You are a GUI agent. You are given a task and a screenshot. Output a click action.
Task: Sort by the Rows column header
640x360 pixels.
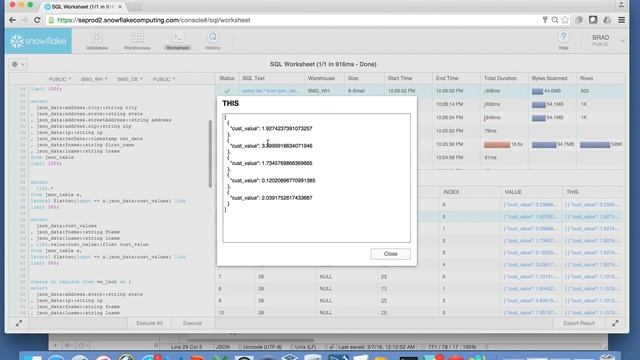click(x=587, y=78)
